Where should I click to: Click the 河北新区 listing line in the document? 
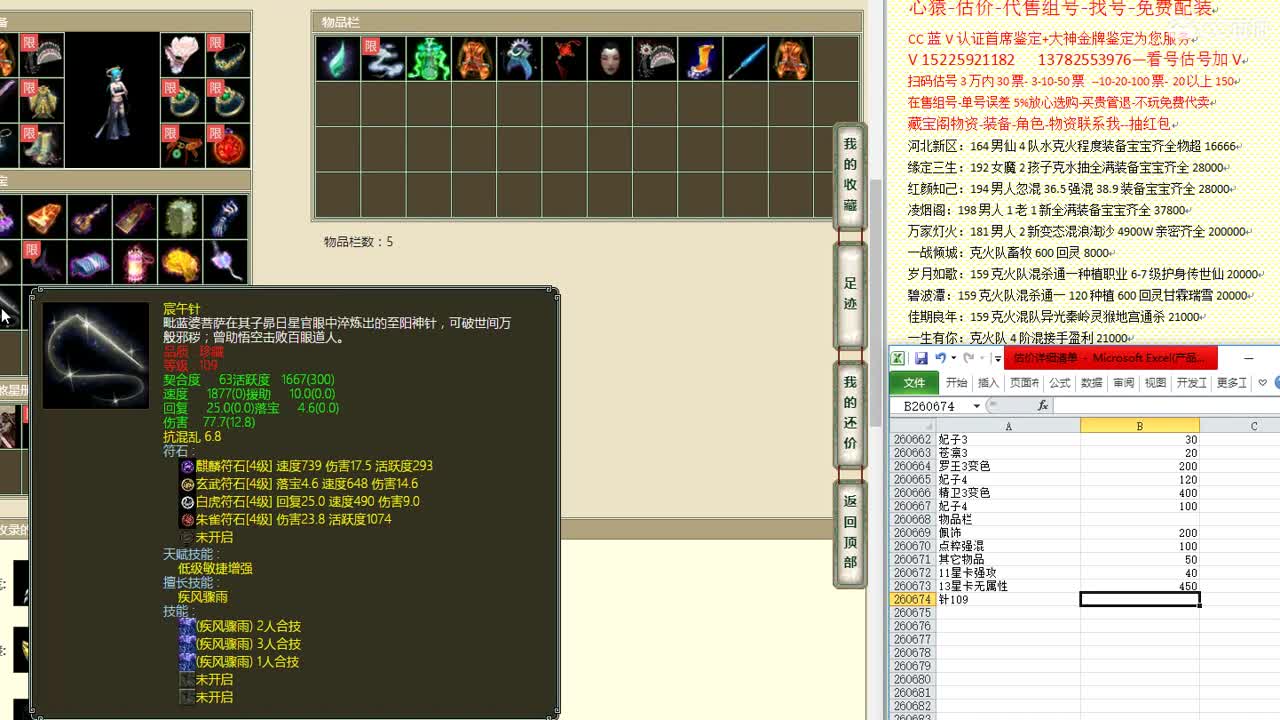pyautogui.click(x=1073, y=146)
